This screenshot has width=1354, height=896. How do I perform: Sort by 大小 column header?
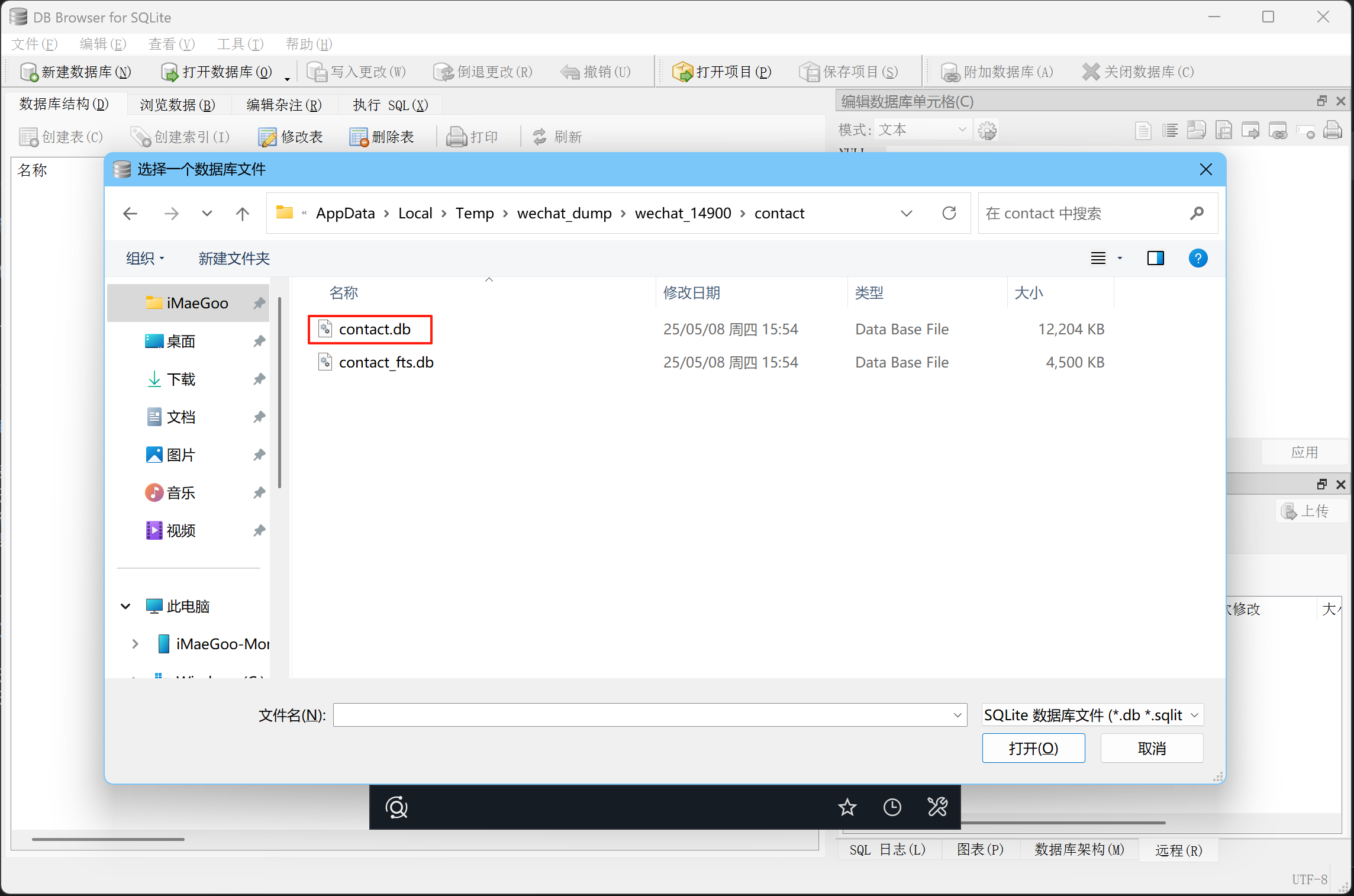[x=1029, y=292]
